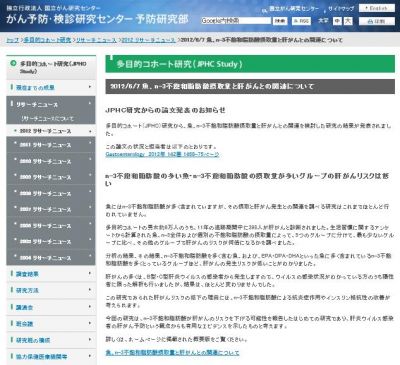Click the RSS feed icon button
The image size is (400, 365).
[301, 21]
